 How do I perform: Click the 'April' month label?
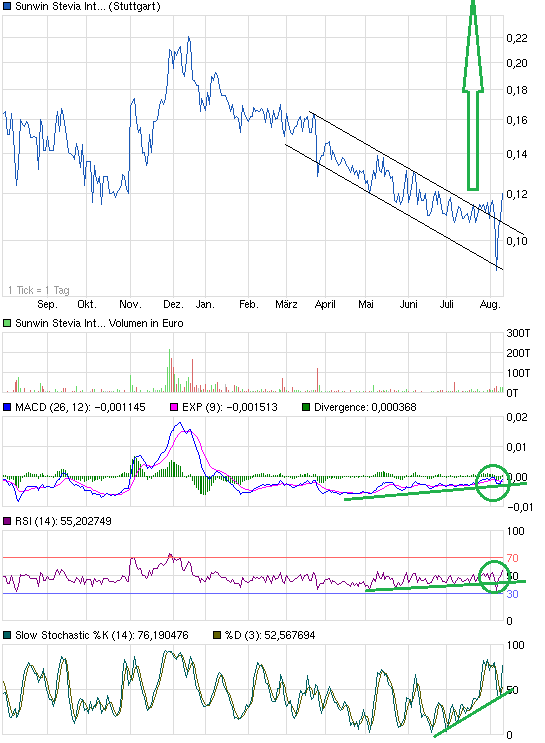pyautogui.click(x=325, y=304)
